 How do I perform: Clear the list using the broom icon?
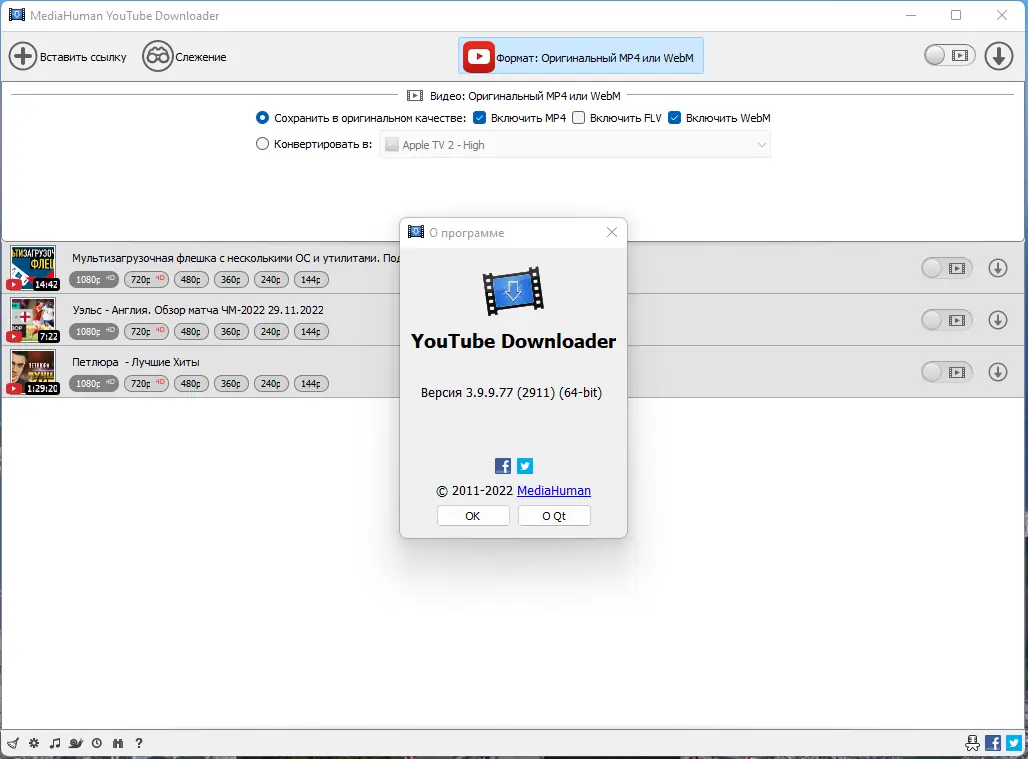[13, 743]
